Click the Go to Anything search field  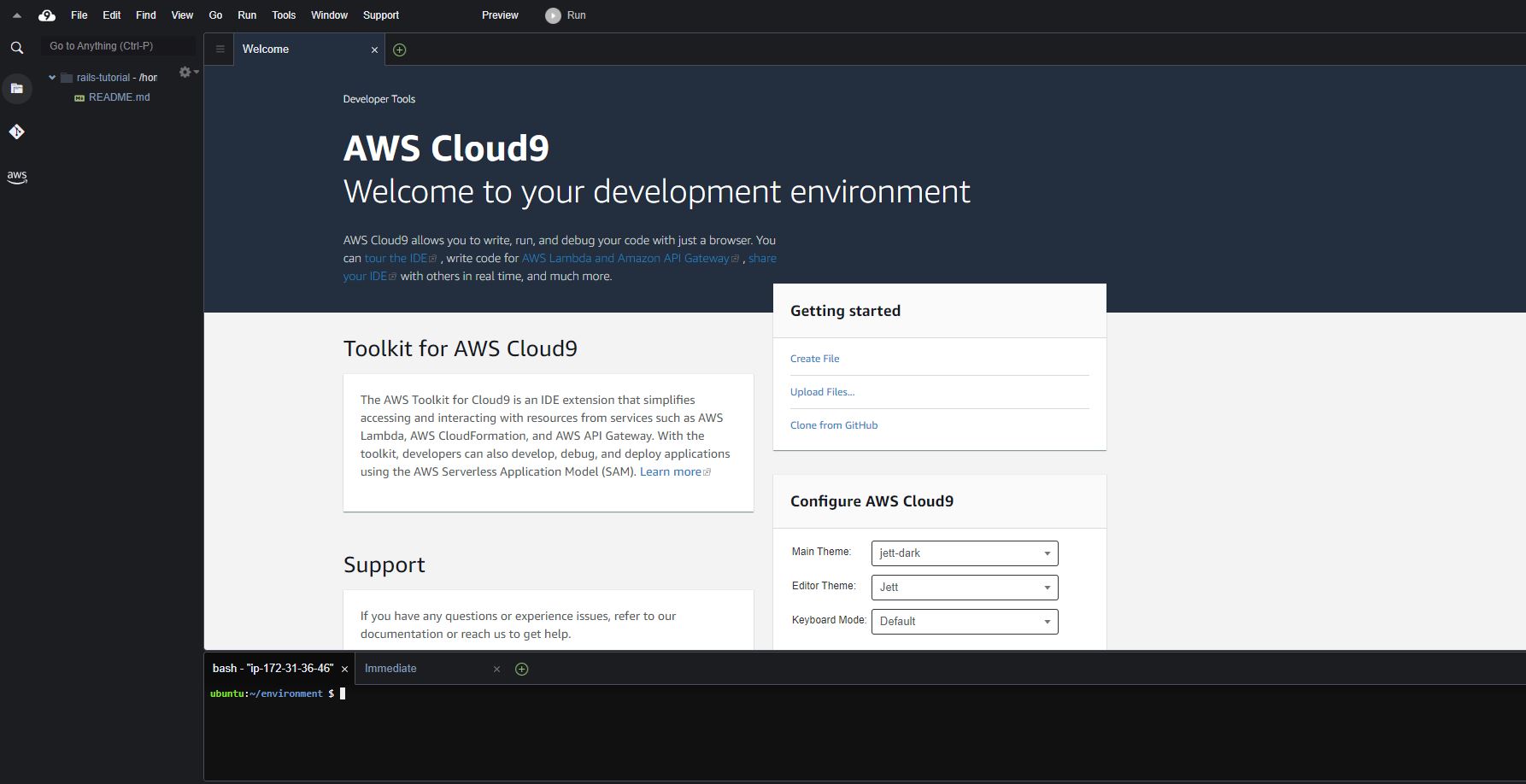tap(118, 46)
